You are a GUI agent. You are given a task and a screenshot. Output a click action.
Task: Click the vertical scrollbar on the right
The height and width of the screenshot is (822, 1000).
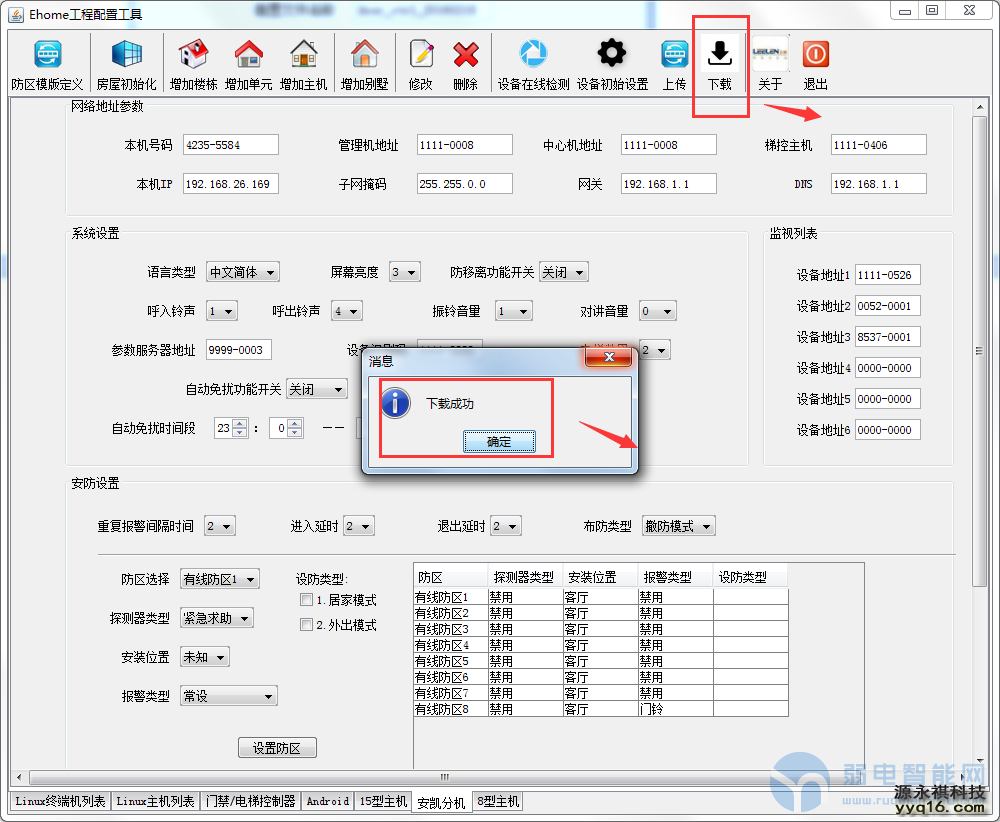980,350
